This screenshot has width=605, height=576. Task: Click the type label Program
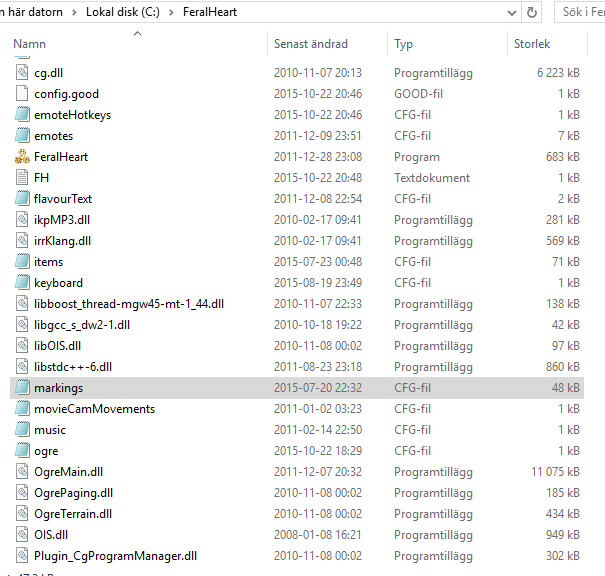(417, 157)
